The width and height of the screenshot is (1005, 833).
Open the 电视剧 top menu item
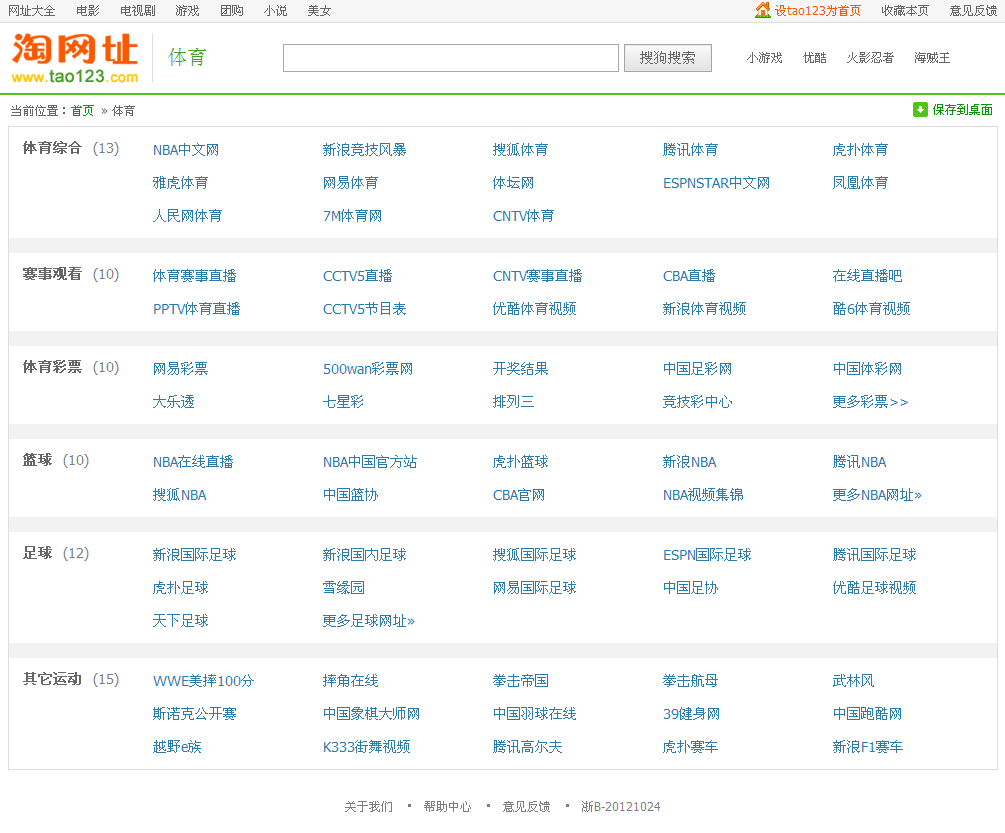click(x=137, y=11)
